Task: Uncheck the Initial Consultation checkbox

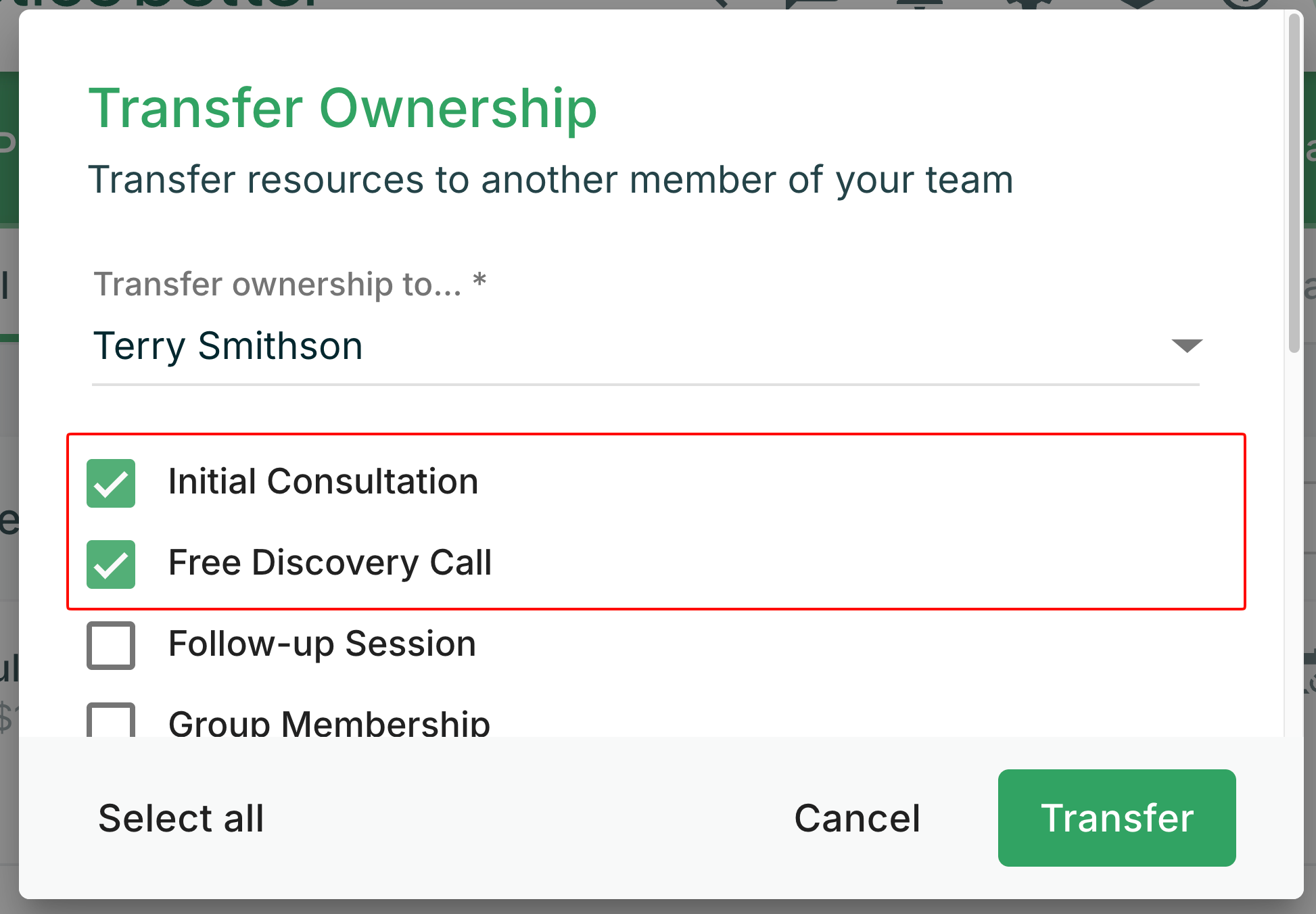Action: coord(111,483)
